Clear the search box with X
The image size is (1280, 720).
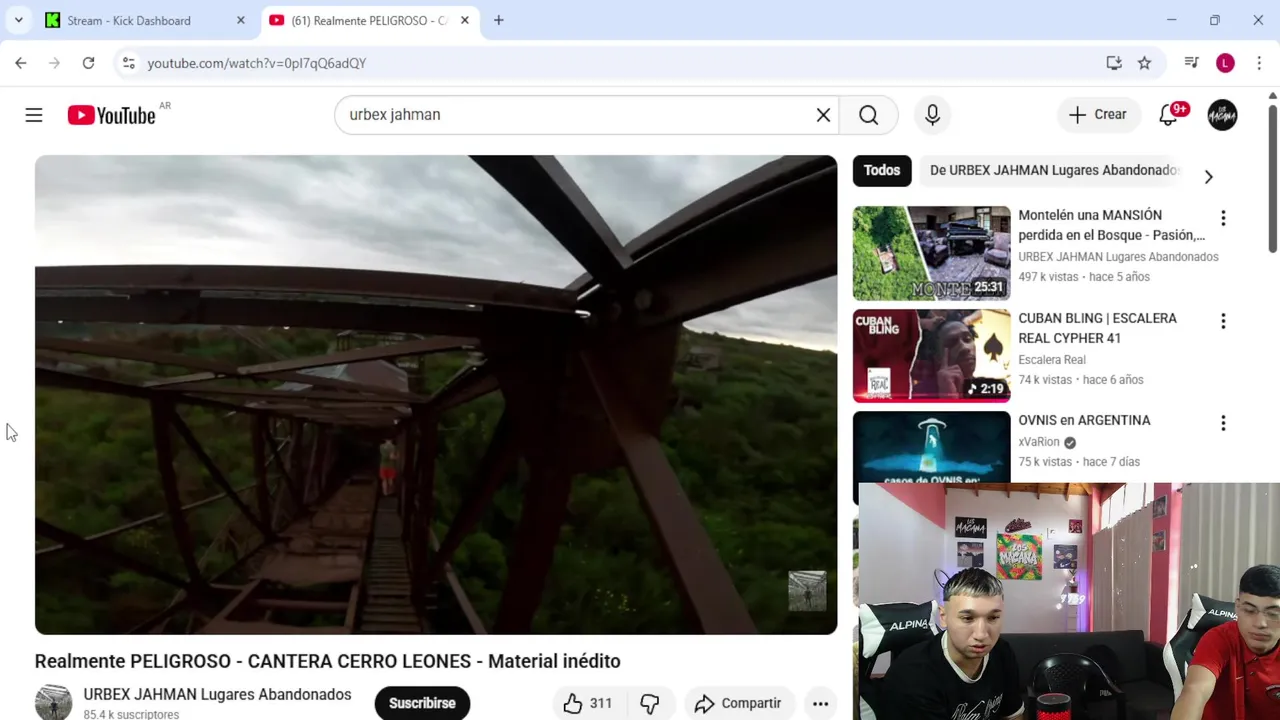pyautogui.click(x=823, y=115)
